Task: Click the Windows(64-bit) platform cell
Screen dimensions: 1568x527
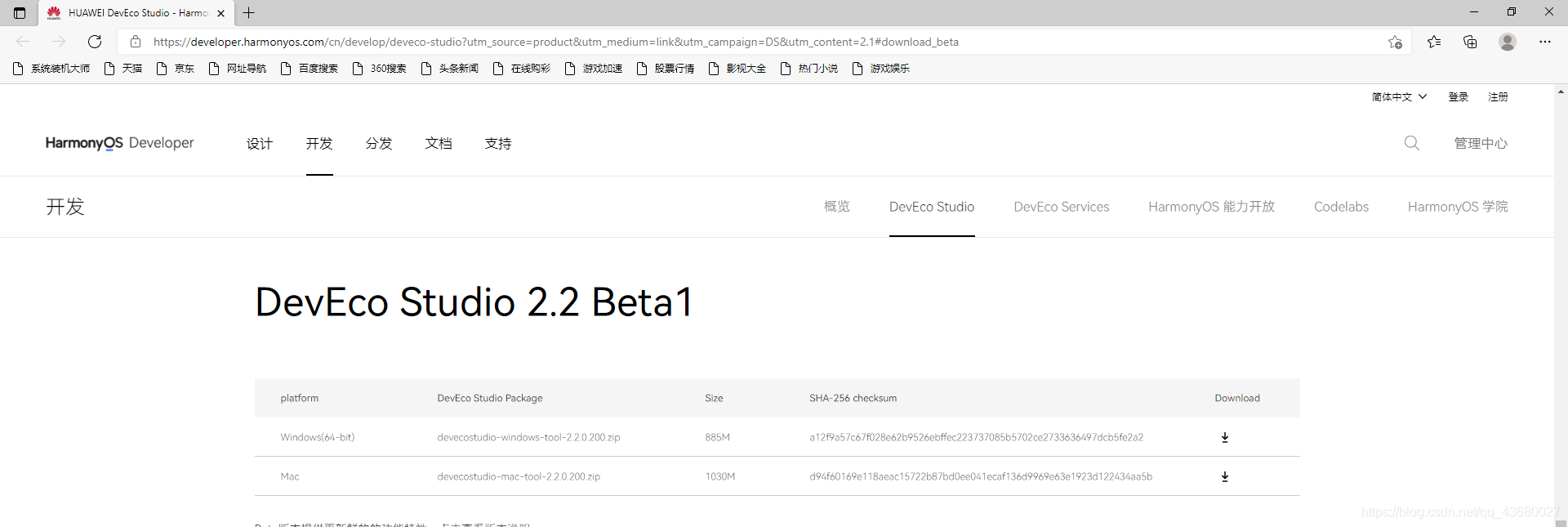Action: (x=318, y=438)
